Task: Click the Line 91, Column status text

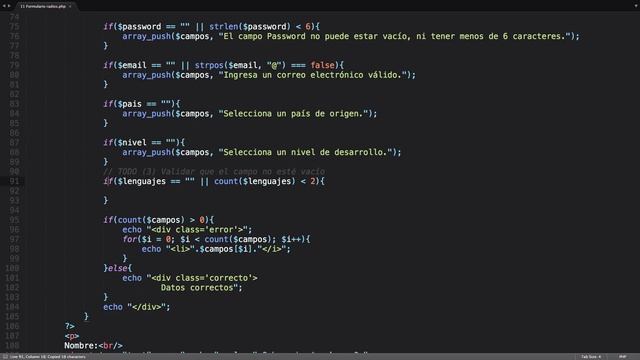Action: (47, 357)
